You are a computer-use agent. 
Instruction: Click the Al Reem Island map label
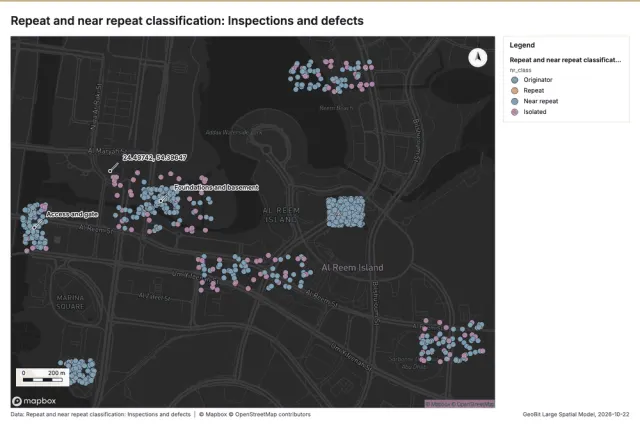(352, 268)
